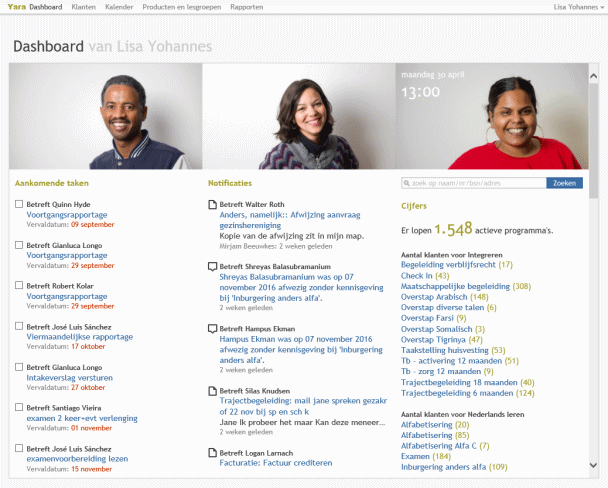Click the document icon beside Logan Larnach
Viewport: 608px width, 488px height.
coord(212,453)
